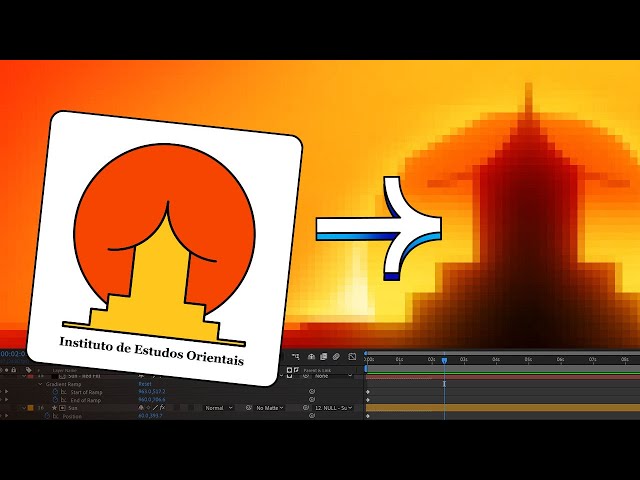Screen dimensions: 640x480
Task: Open the 12. NULL parent dropdown
Action: [333, 408]
